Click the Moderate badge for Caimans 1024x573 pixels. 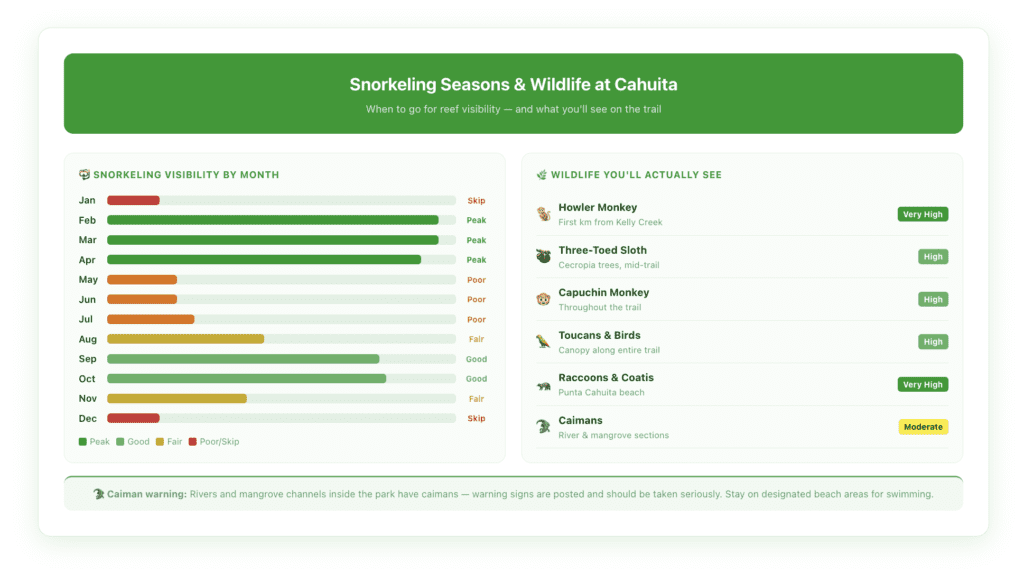[x=922, y=427]
